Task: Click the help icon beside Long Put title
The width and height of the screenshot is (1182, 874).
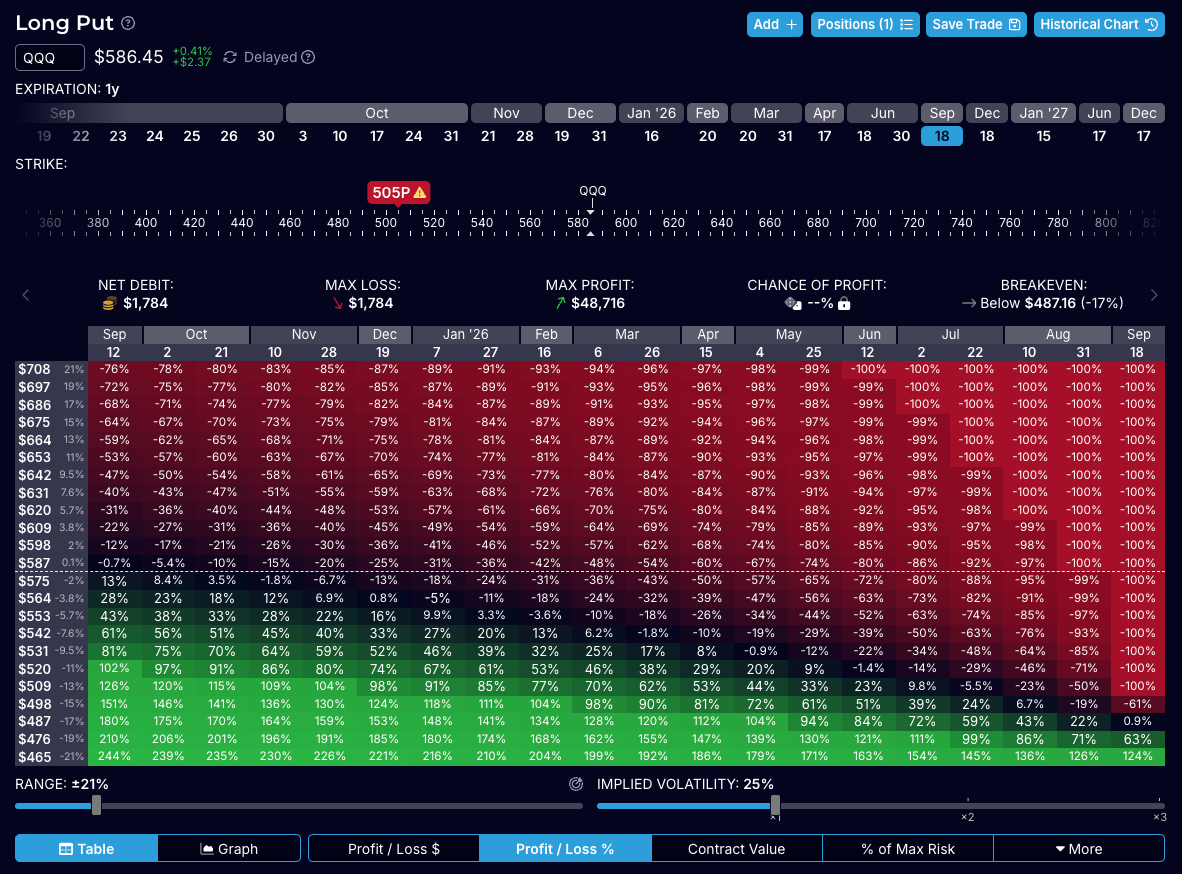Action: tap(128, 24)
